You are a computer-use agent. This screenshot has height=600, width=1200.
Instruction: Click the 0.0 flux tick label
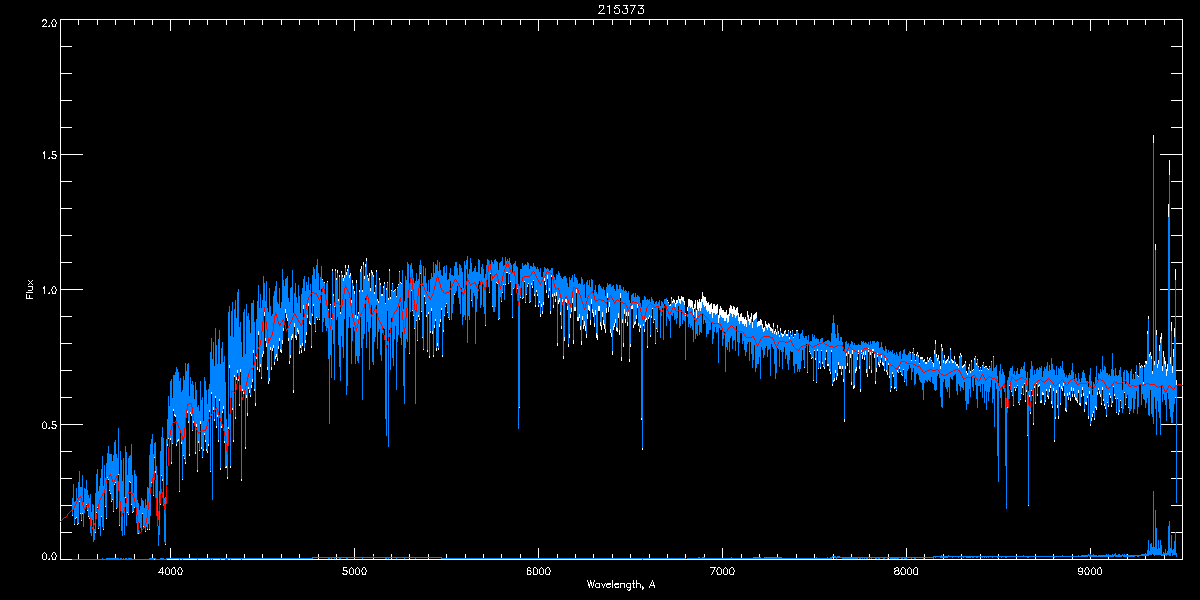click(x=47, y=556)
